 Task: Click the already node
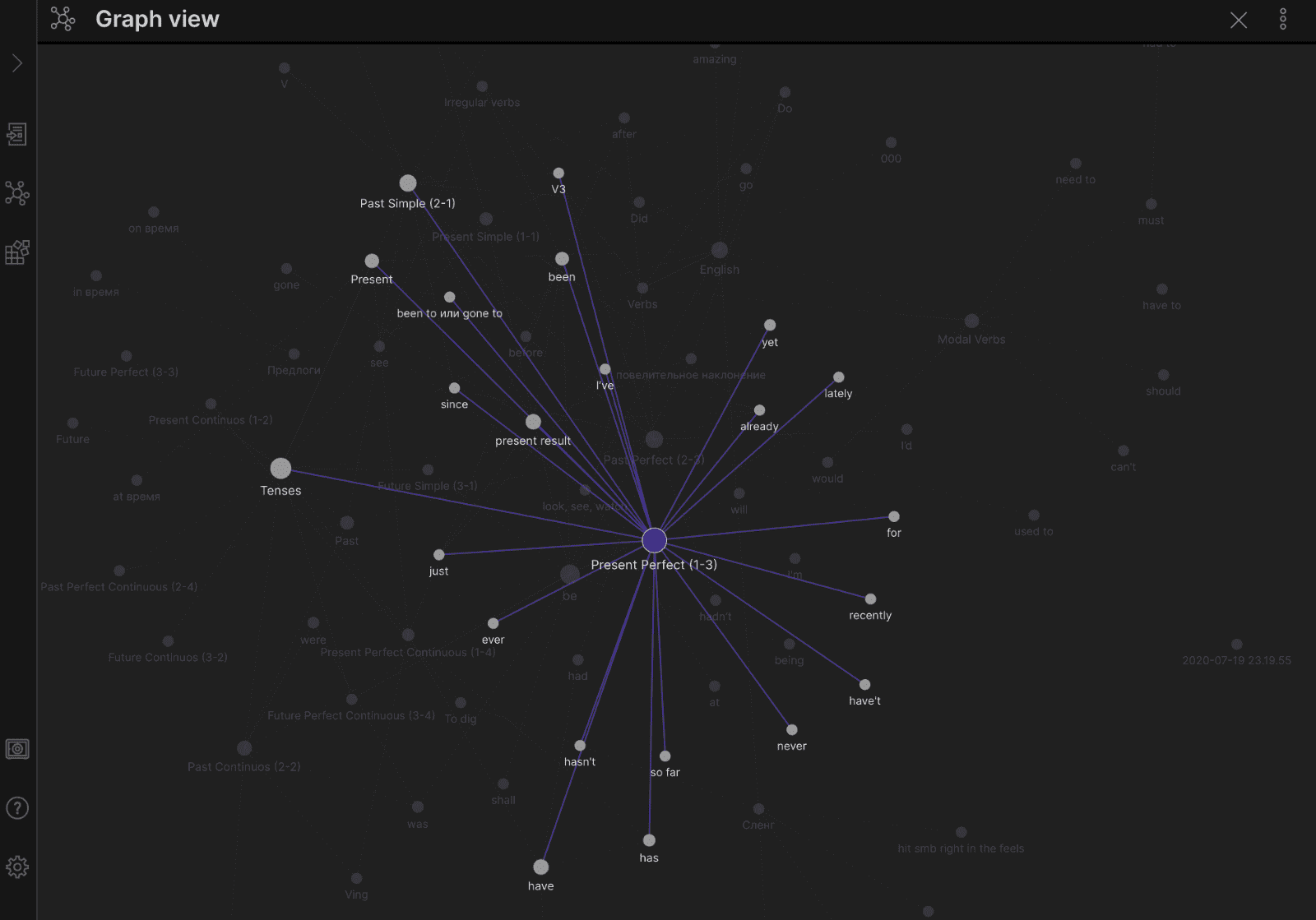coord(760,410)
